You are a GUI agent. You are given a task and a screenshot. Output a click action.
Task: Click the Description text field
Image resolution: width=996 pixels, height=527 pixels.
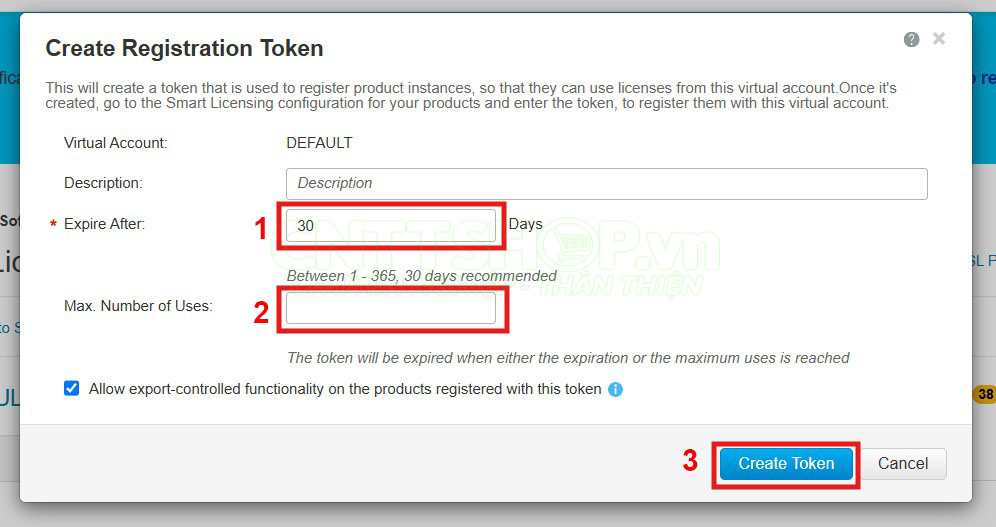[x=606, y=184]
